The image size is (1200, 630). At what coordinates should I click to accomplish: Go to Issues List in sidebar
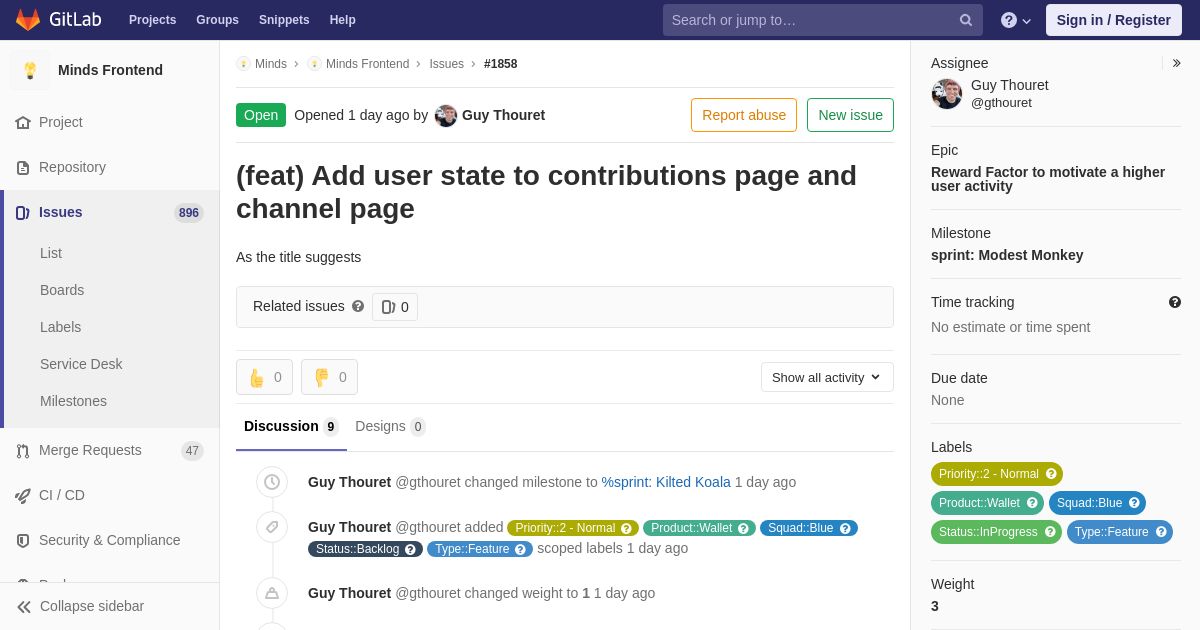(x=51, y=253)
